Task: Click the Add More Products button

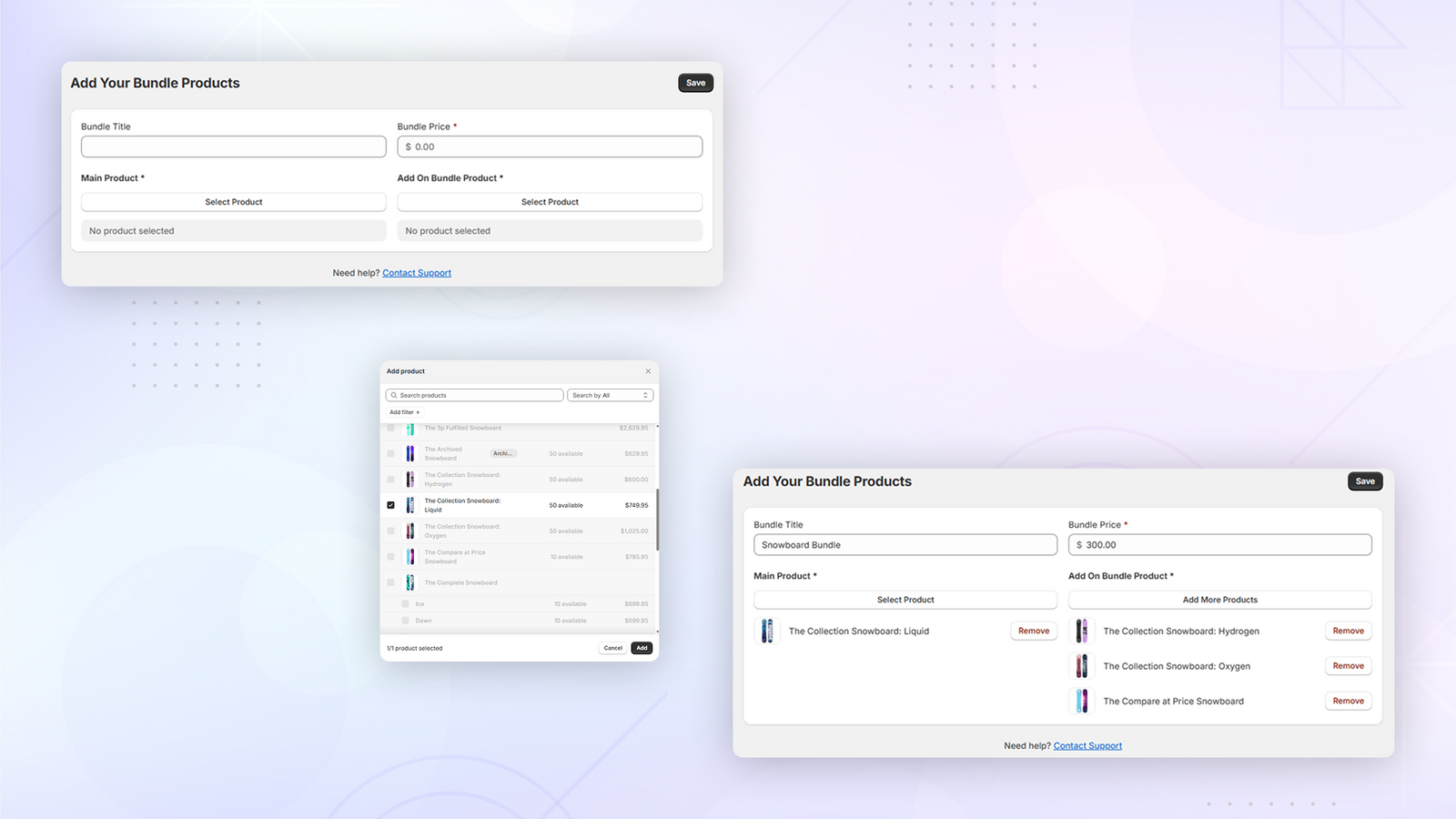Action: coord(1220,600)
